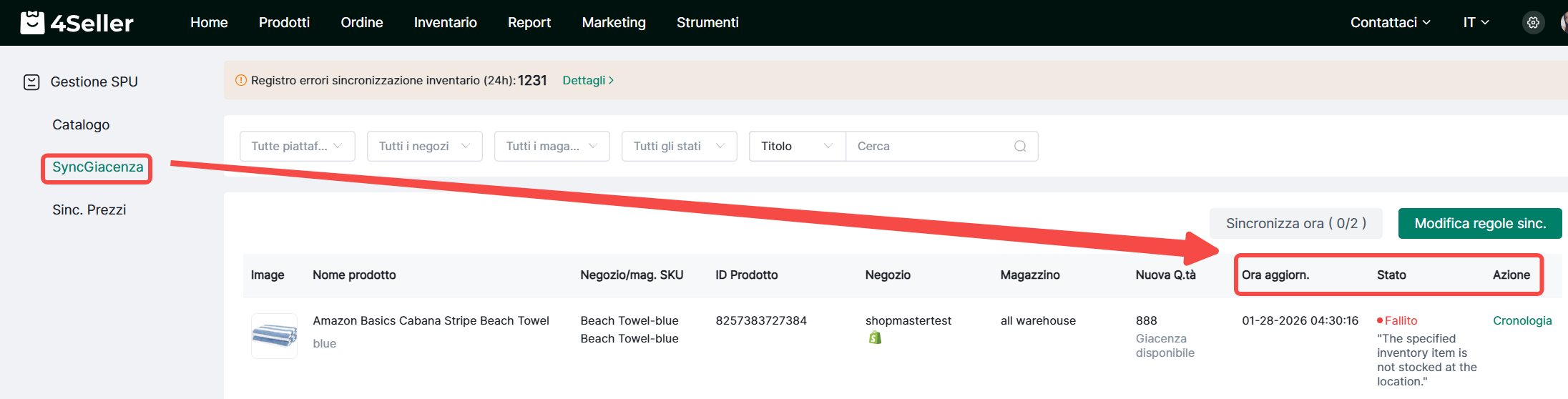Open the Dettagli error log link
The image size is (1568, 399).
pyautogui.click(x=587, y=81)
